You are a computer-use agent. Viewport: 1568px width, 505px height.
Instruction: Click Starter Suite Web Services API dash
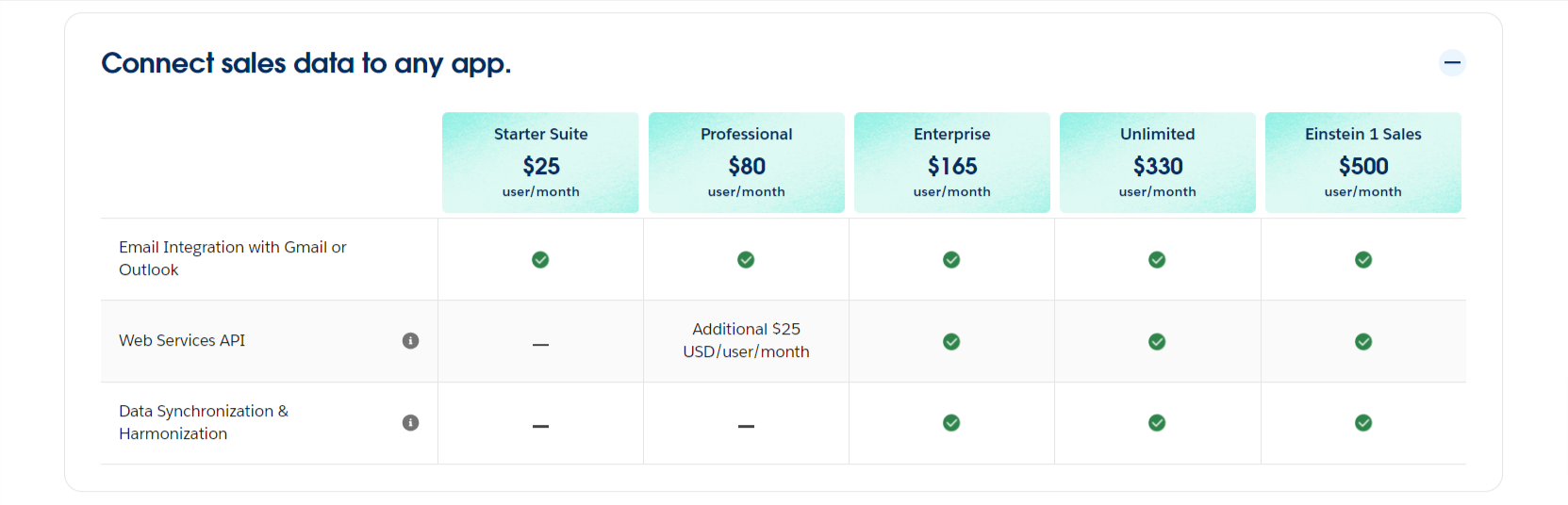click(x=540, y=345)
